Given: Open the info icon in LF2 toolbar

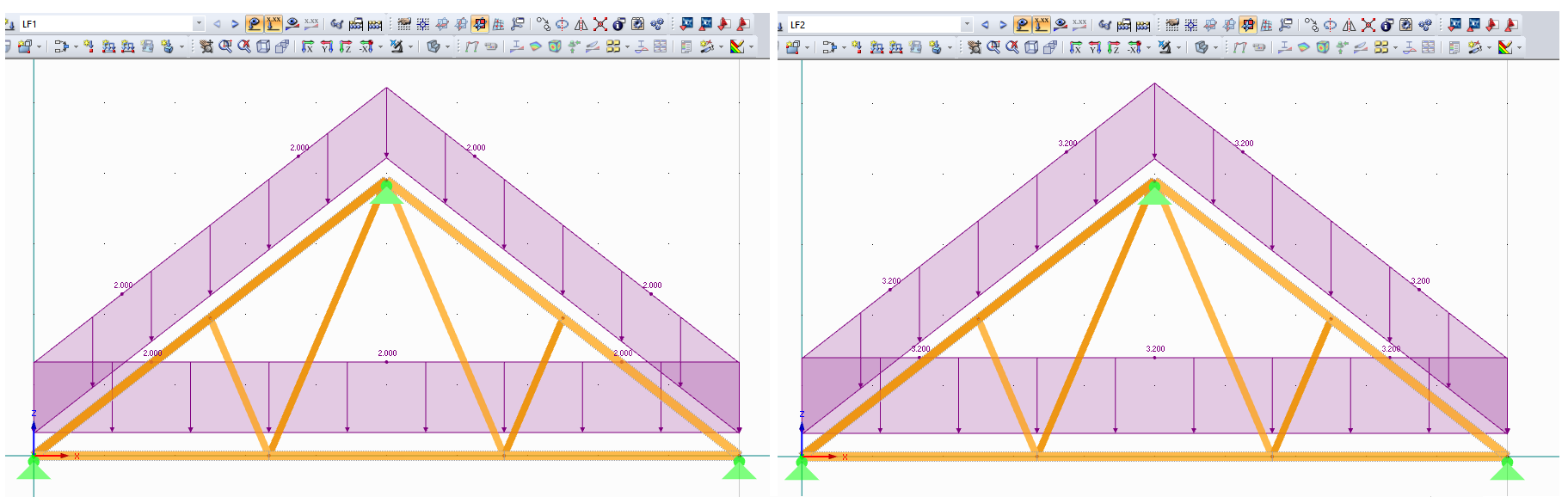Looking at the screenshot, I should (1387, 23).
